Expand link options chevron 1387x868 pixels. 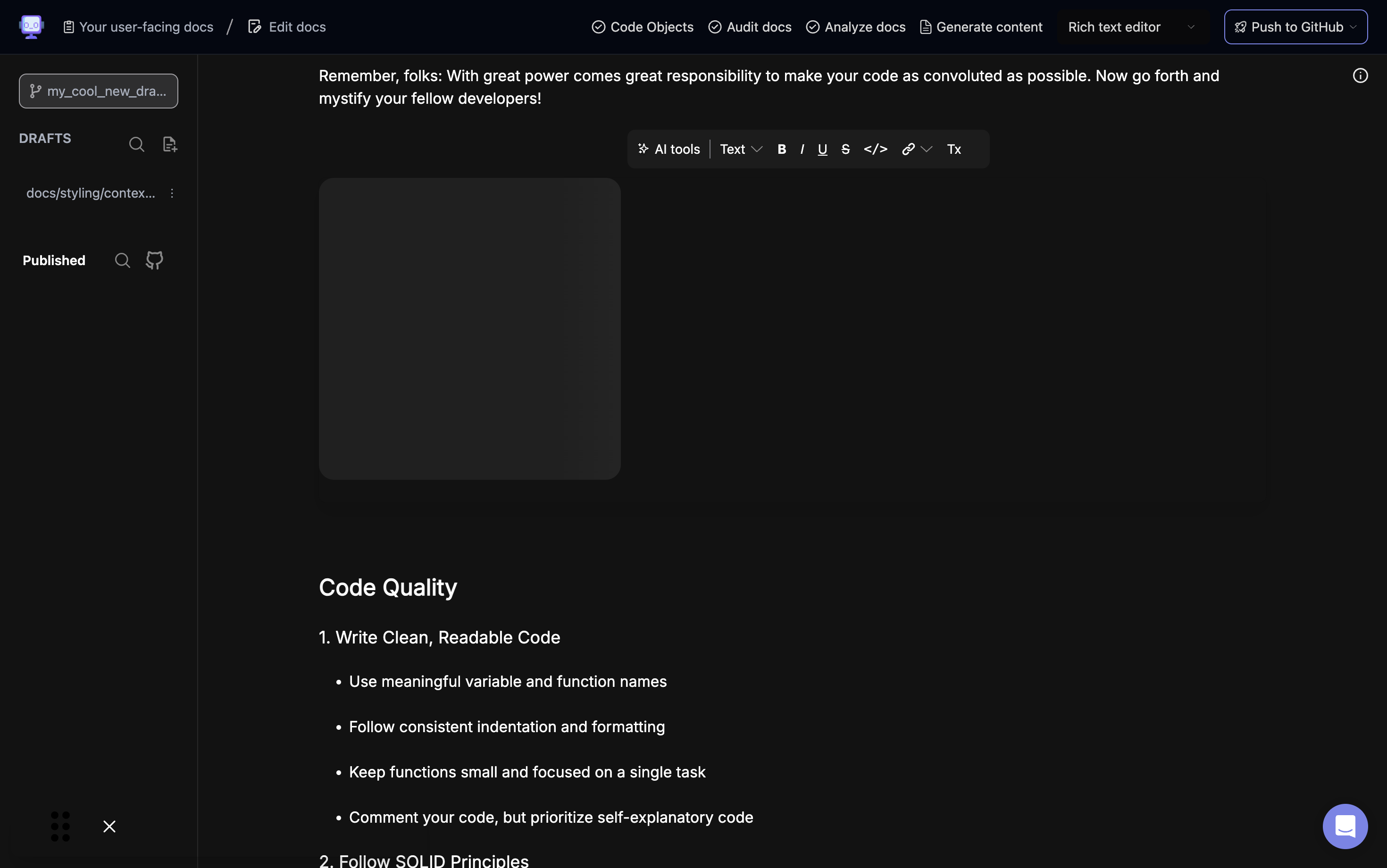(x=927, y=149)
